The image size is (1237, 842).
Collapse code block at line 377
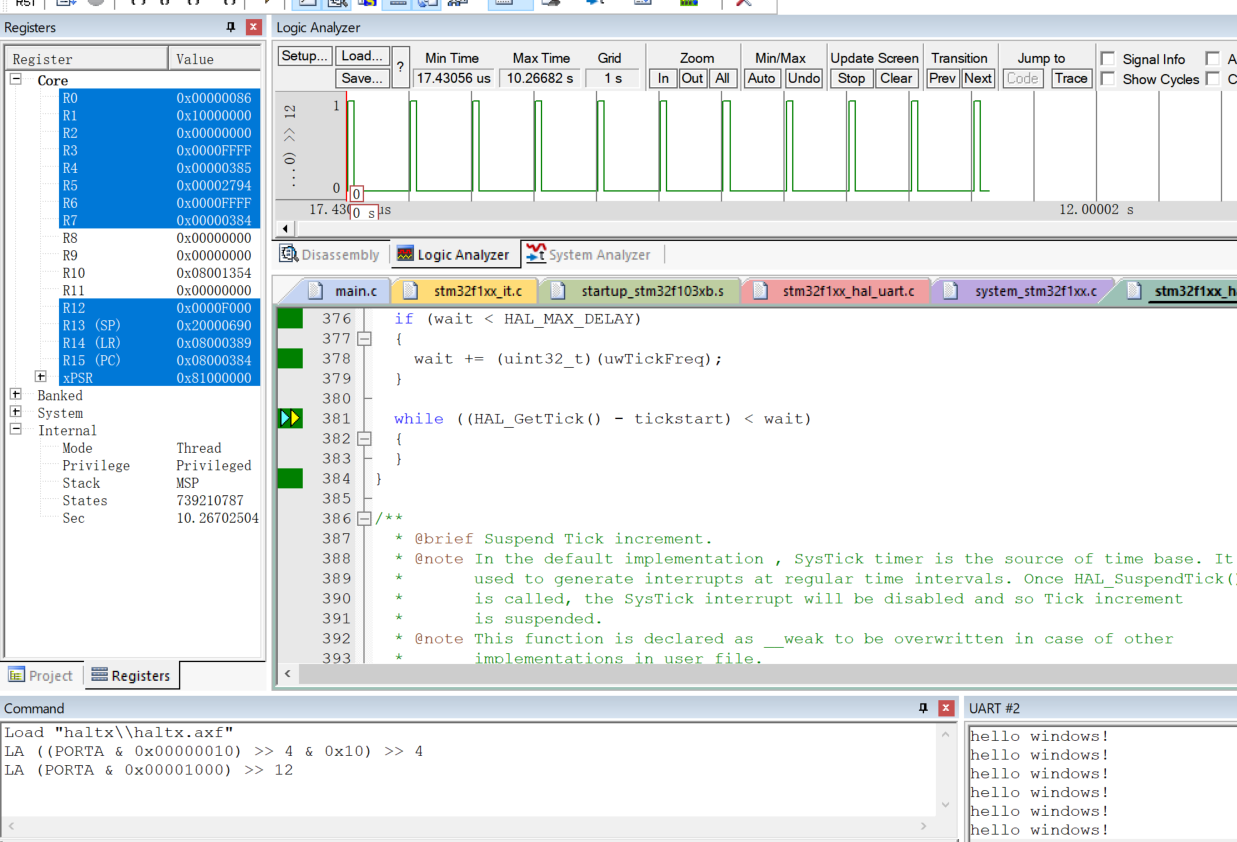point(364,339)
